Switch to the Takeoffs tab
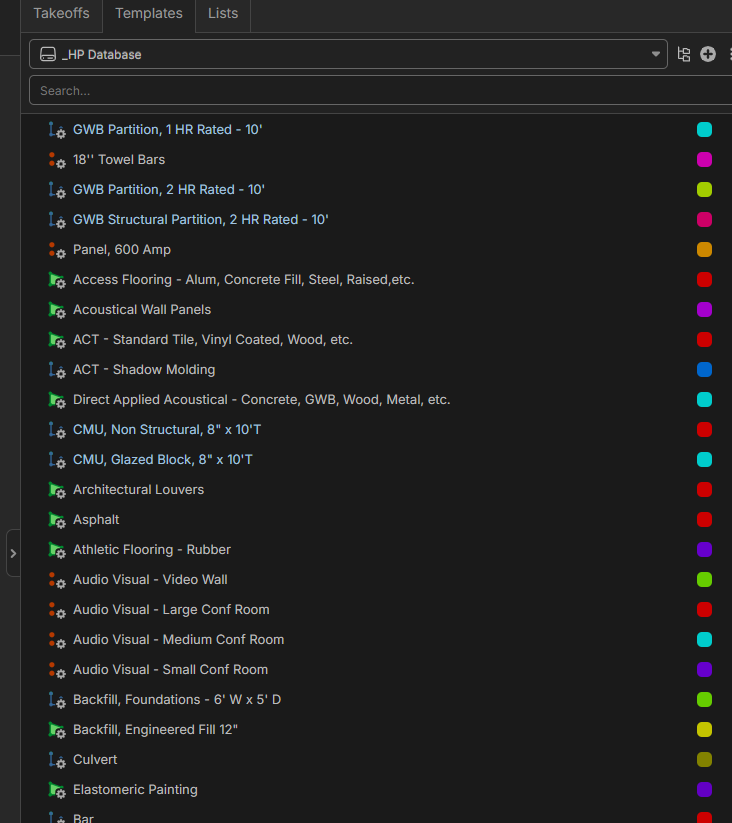The image size is (732, 823). [61, 13]
